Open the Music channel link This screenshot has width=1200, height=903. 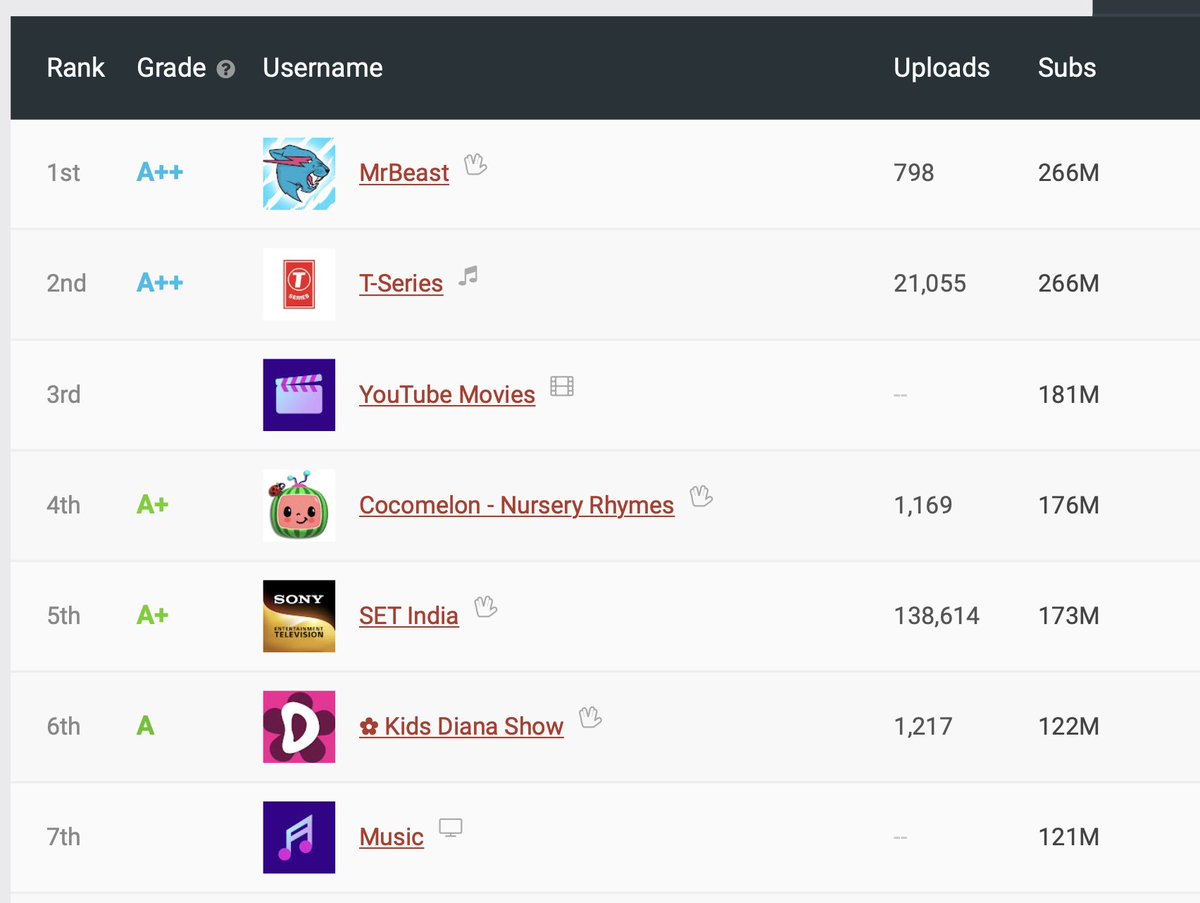click(391, 837)
